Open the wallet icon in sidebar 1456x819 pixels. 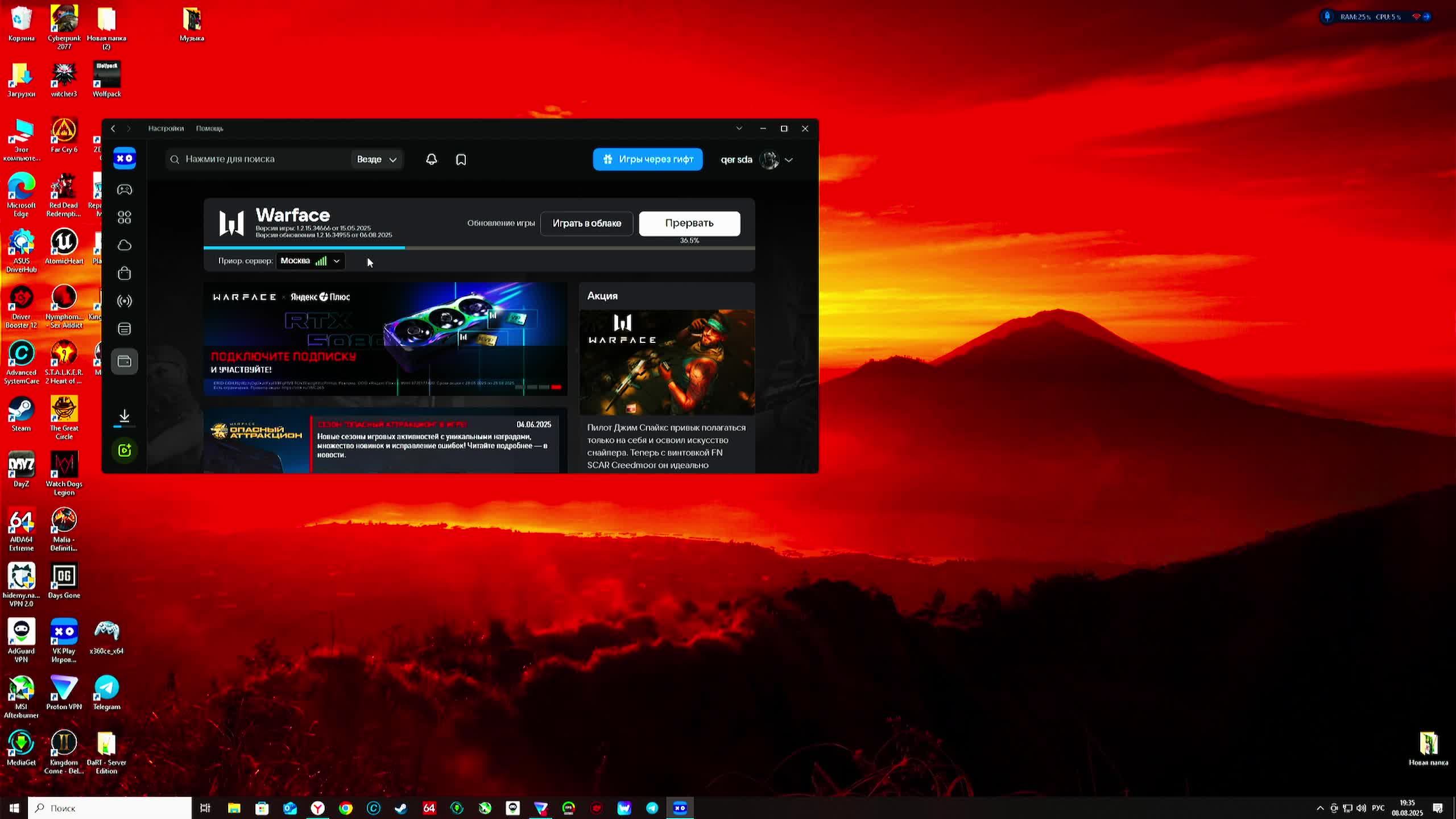click(x=124, y=361)
